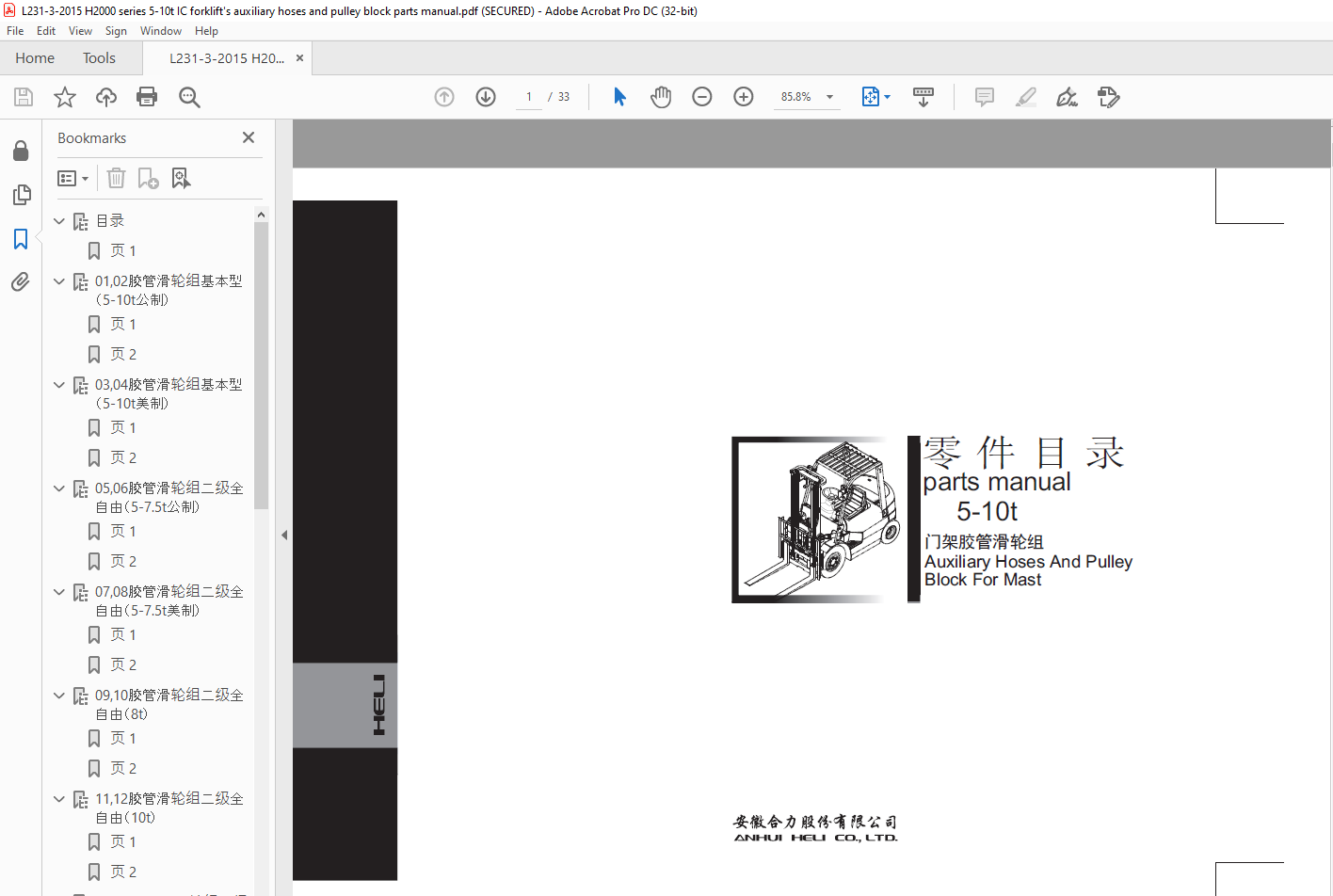The width and height of the screenshot is (1333, 896).
Task: Switch to the Home tab
Action: click(35, 58)
